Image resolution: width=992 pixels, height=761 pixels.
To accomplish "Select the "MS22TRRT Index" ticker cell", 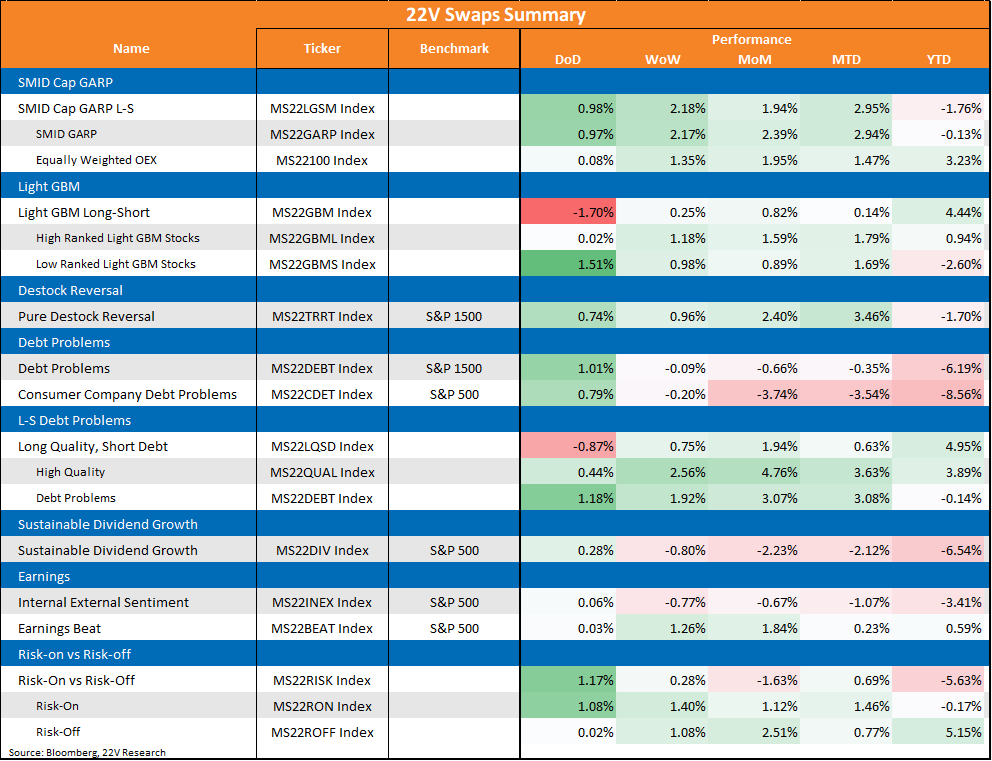I will [x=323, y=316].
